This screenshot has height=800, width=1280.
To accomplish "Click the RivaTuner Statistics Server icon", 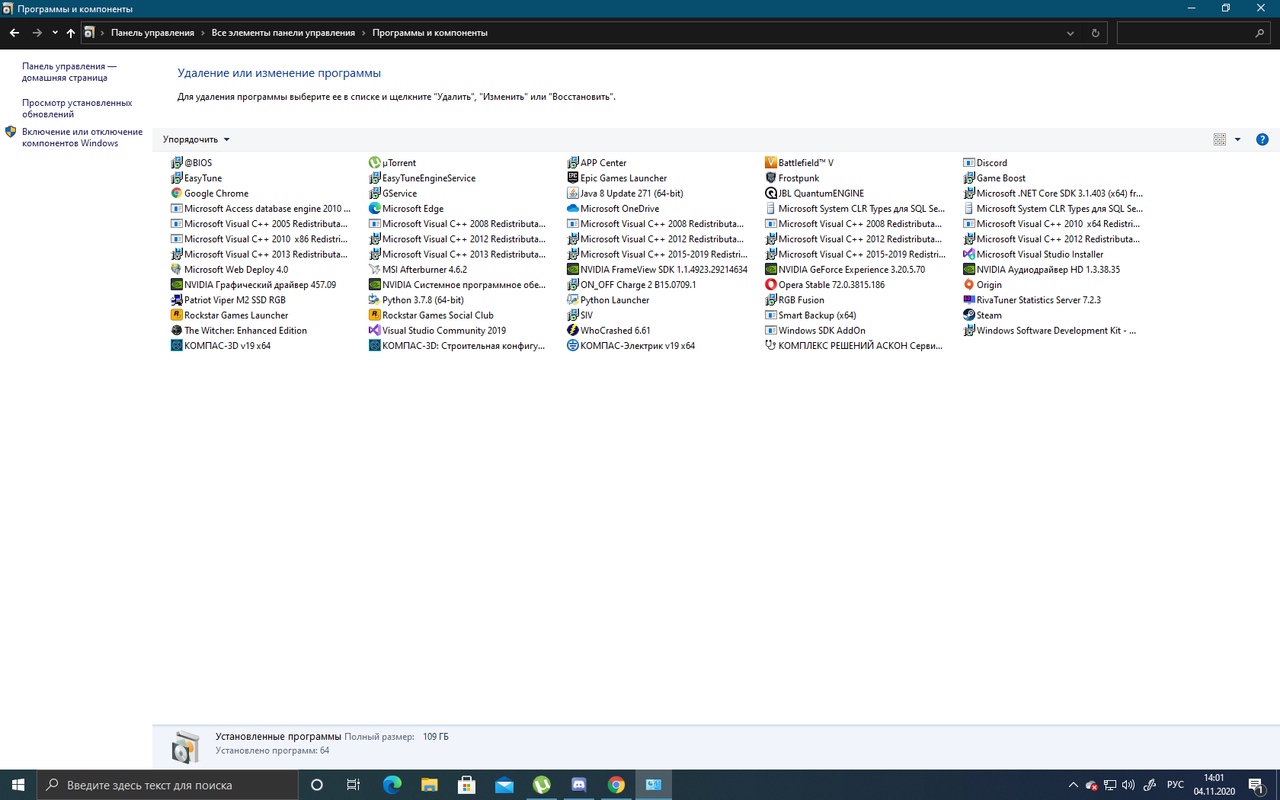I will click(x=969, y=300).
